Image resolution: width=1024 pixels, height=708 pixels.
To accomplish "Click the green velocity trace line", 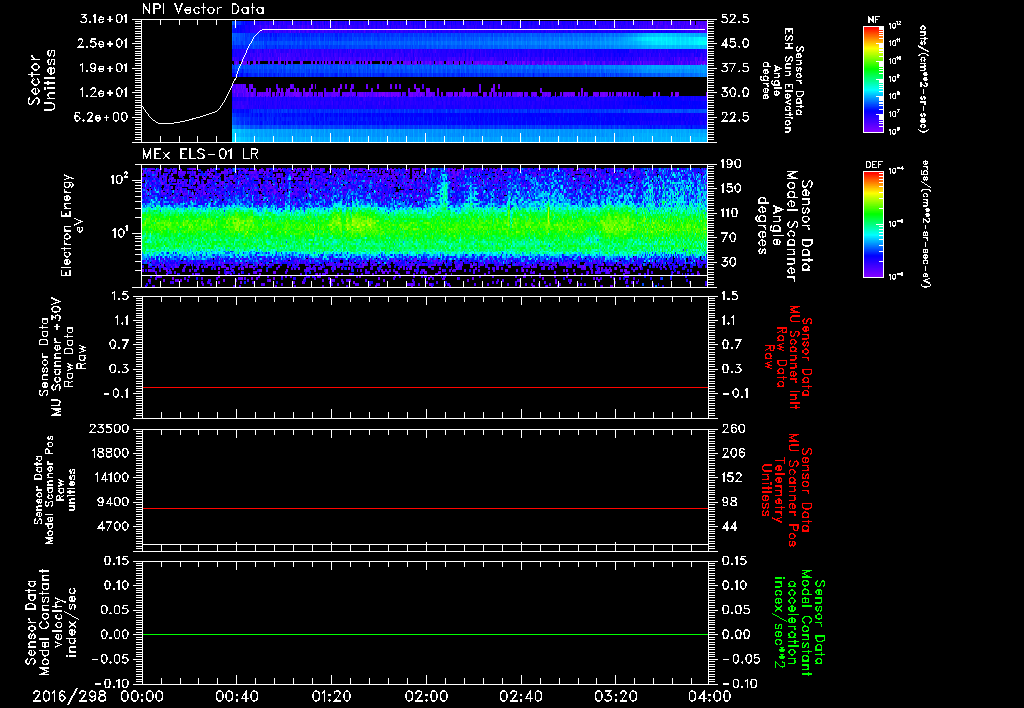I will (425, 634).
